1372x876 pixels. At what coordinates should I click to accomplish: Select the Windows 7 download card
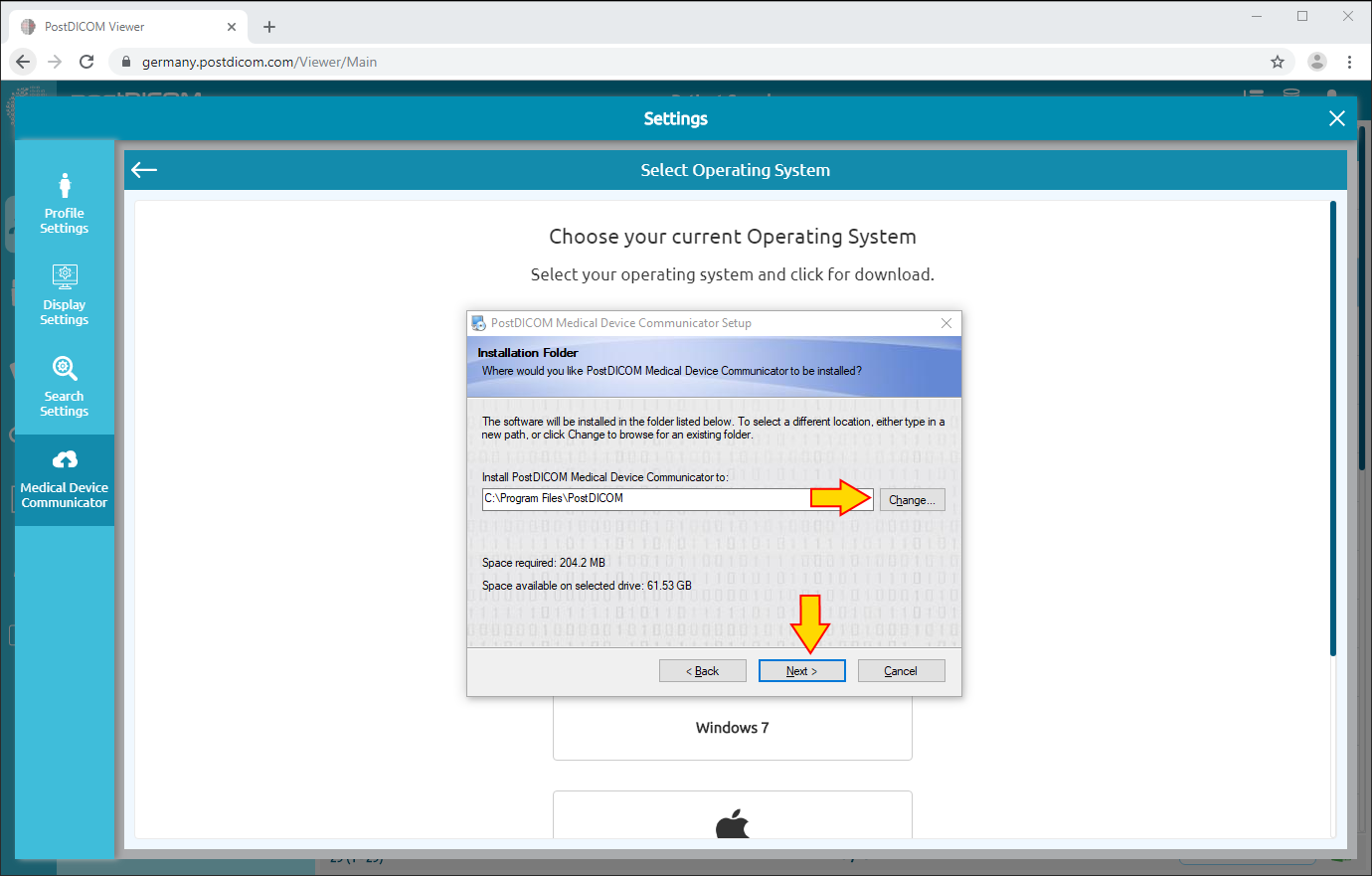point(733,728)
